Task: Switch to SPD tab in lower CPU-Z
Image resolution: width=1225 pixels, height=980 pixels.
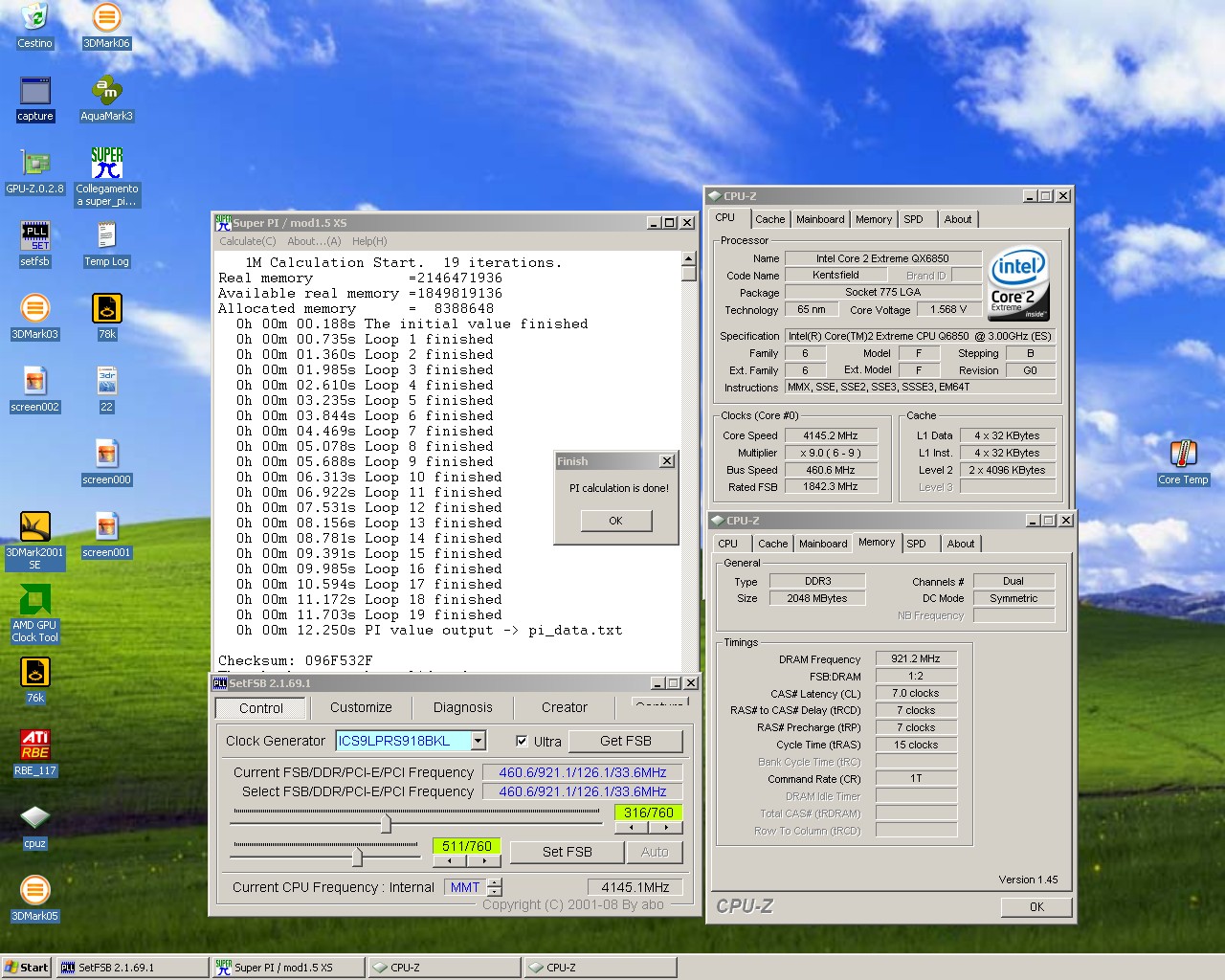Action: [917, 544]
